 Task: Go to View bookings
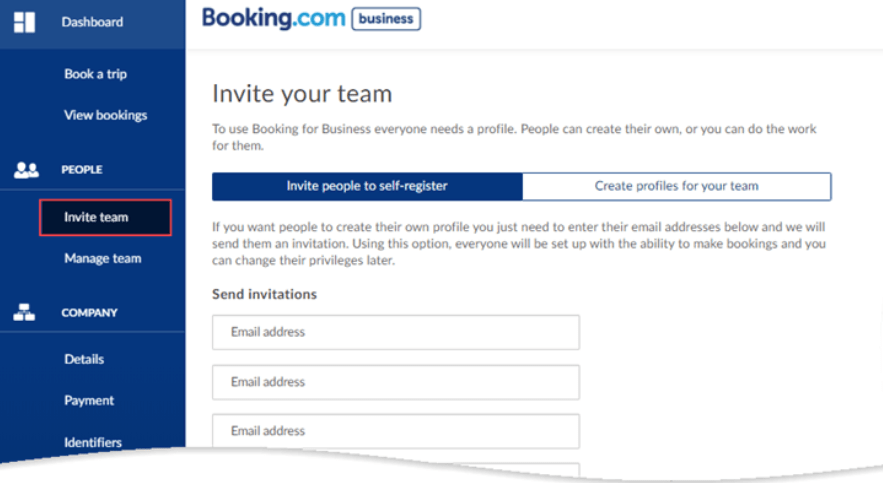pos(105,115)
